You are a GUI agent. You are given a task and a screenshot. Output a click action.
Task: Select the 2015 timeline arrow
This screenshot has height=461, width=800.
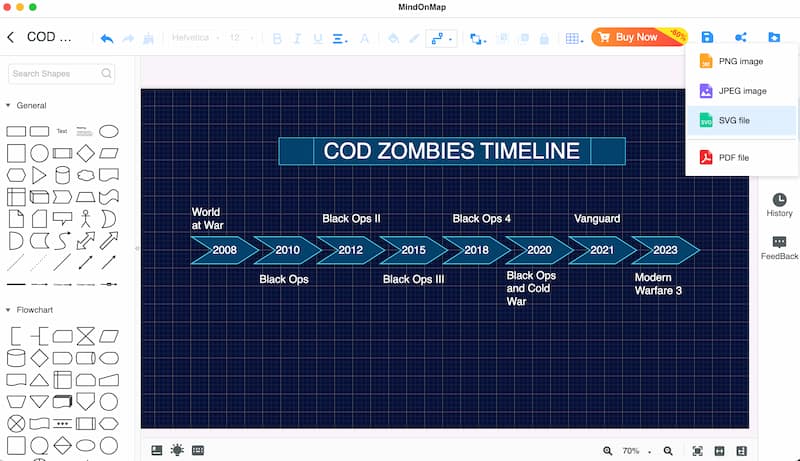click(413, 250)
